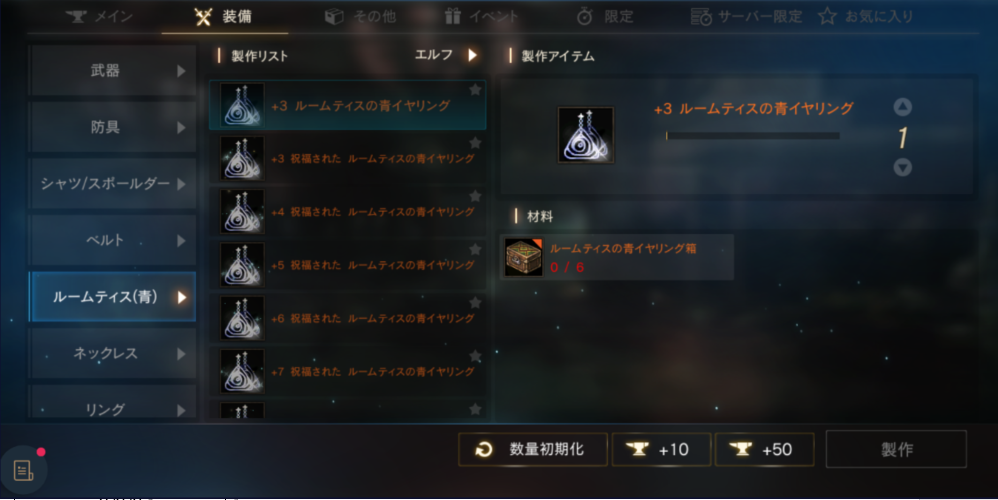Viewport: 998px width, 500px height.
Task: Click the reset arrow icon on 数量初期化
Action: pos(484,450)
